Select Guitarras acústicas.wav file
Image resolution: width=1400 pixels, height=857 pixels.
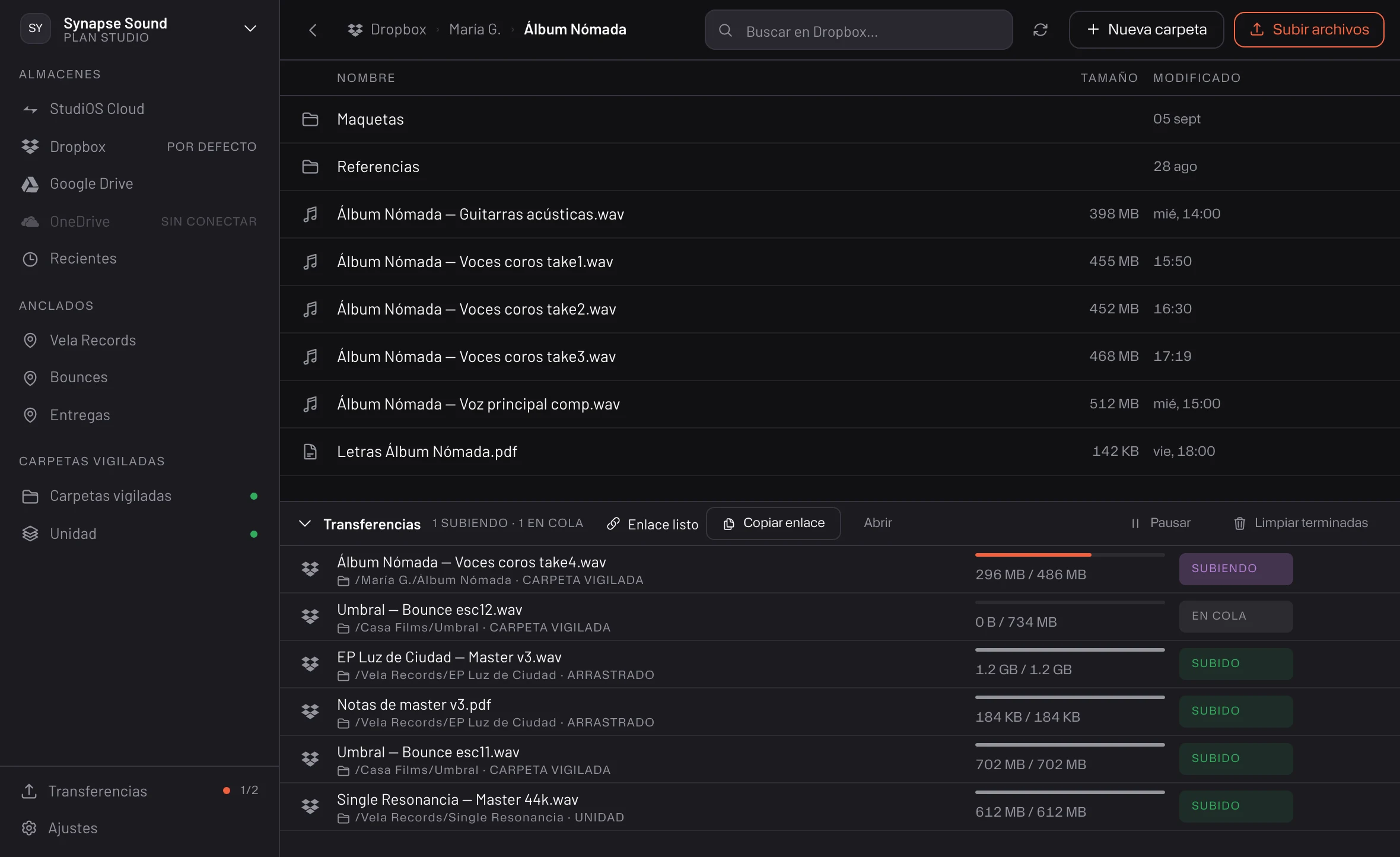tap(839, 214)
